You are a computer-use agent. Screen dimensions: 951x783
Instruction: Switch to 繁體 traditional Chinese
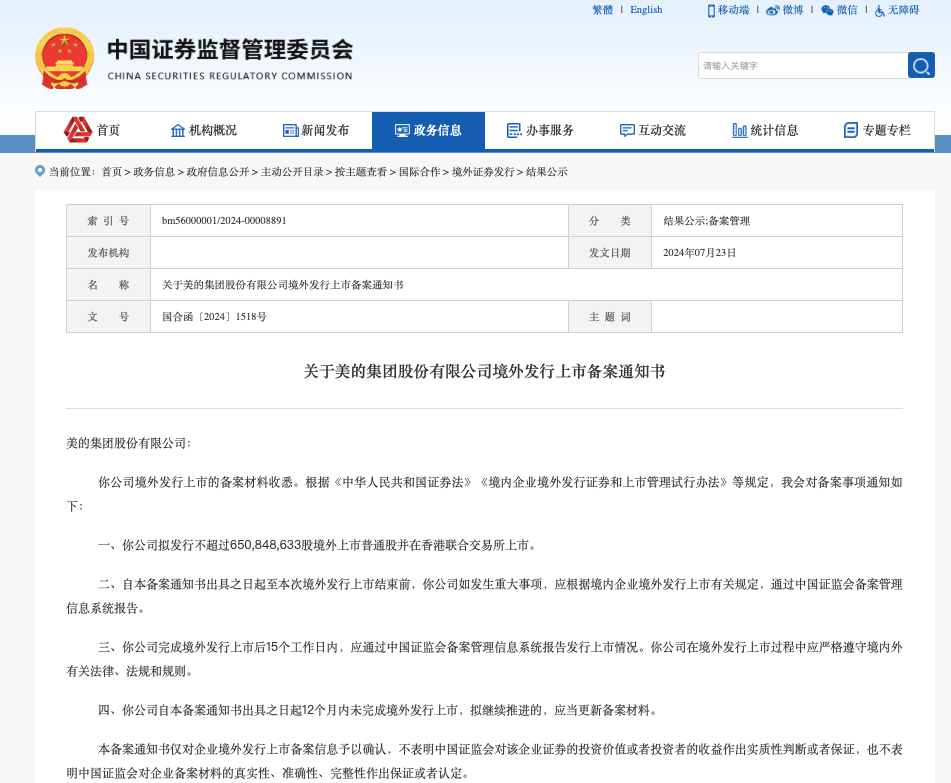coord(603,10)
